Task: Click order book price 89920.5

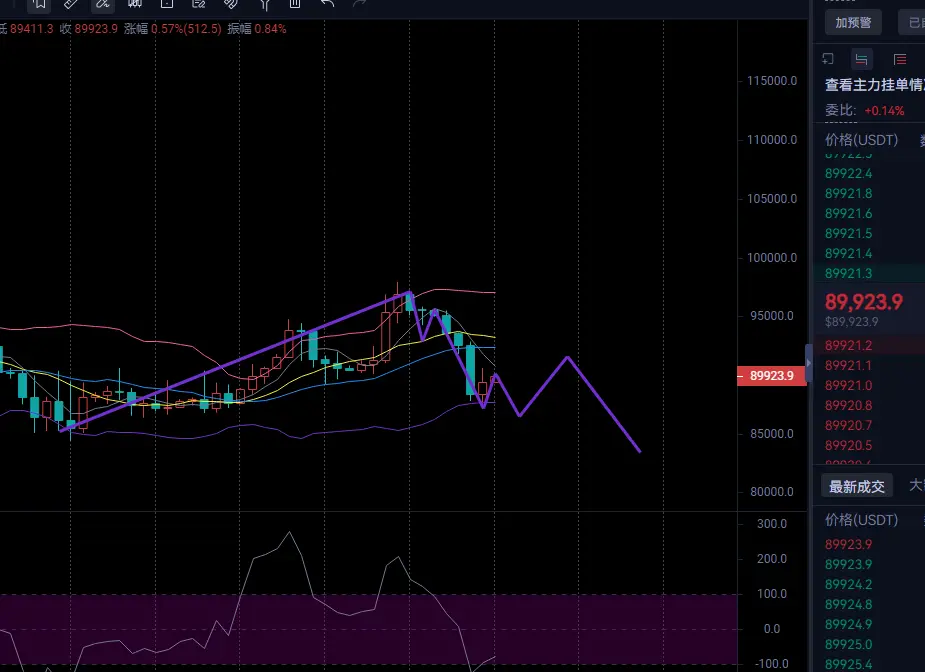Action: point(848,445)
